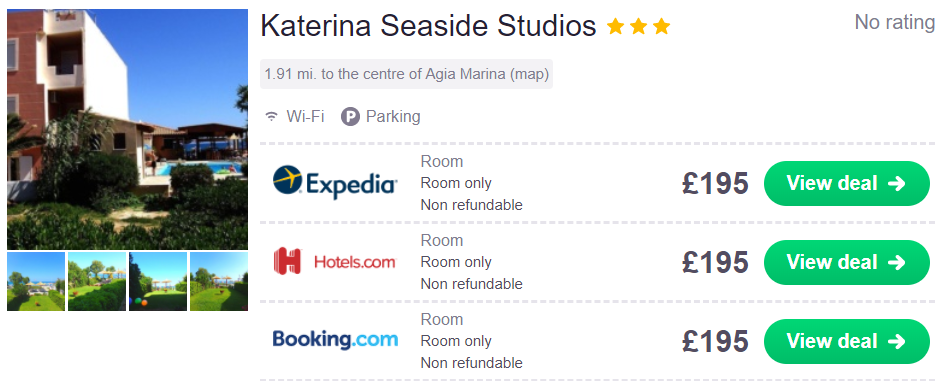Select the third thumbnail with colored balls
This screenshot has height=381, width=941.
(158, 281)
